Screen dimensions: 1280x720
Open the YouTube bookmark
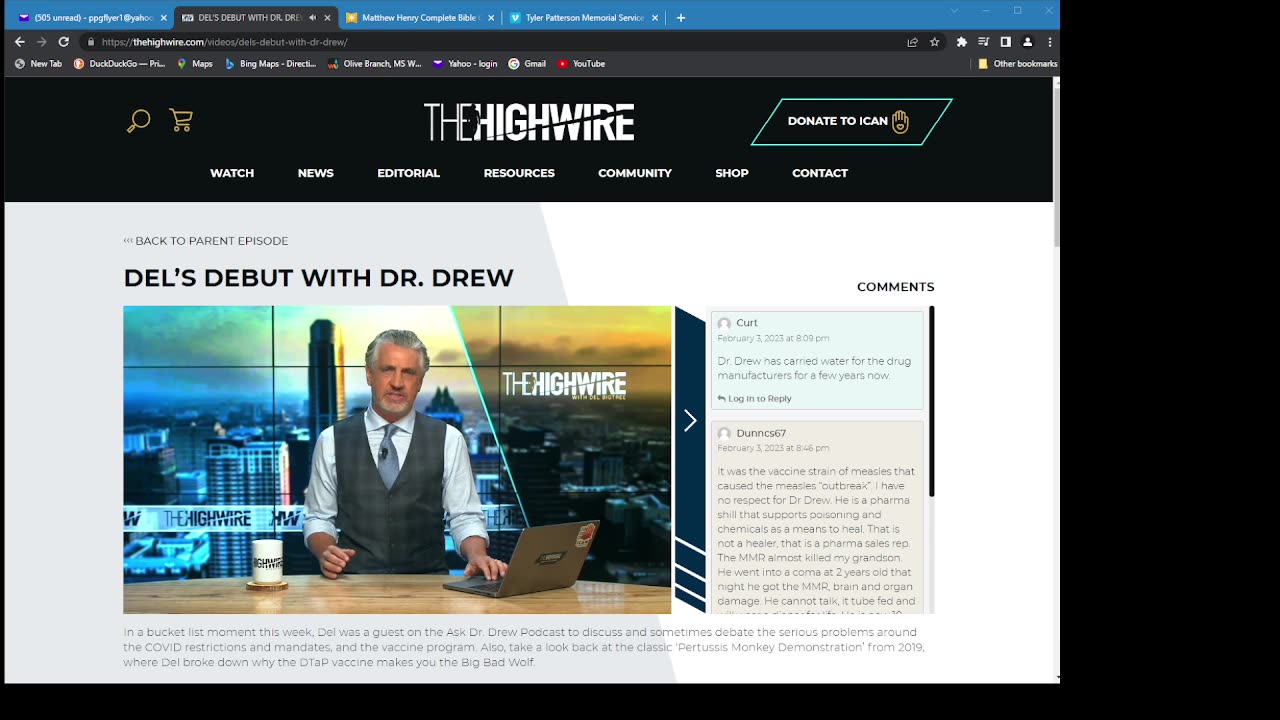click(581, 64)
